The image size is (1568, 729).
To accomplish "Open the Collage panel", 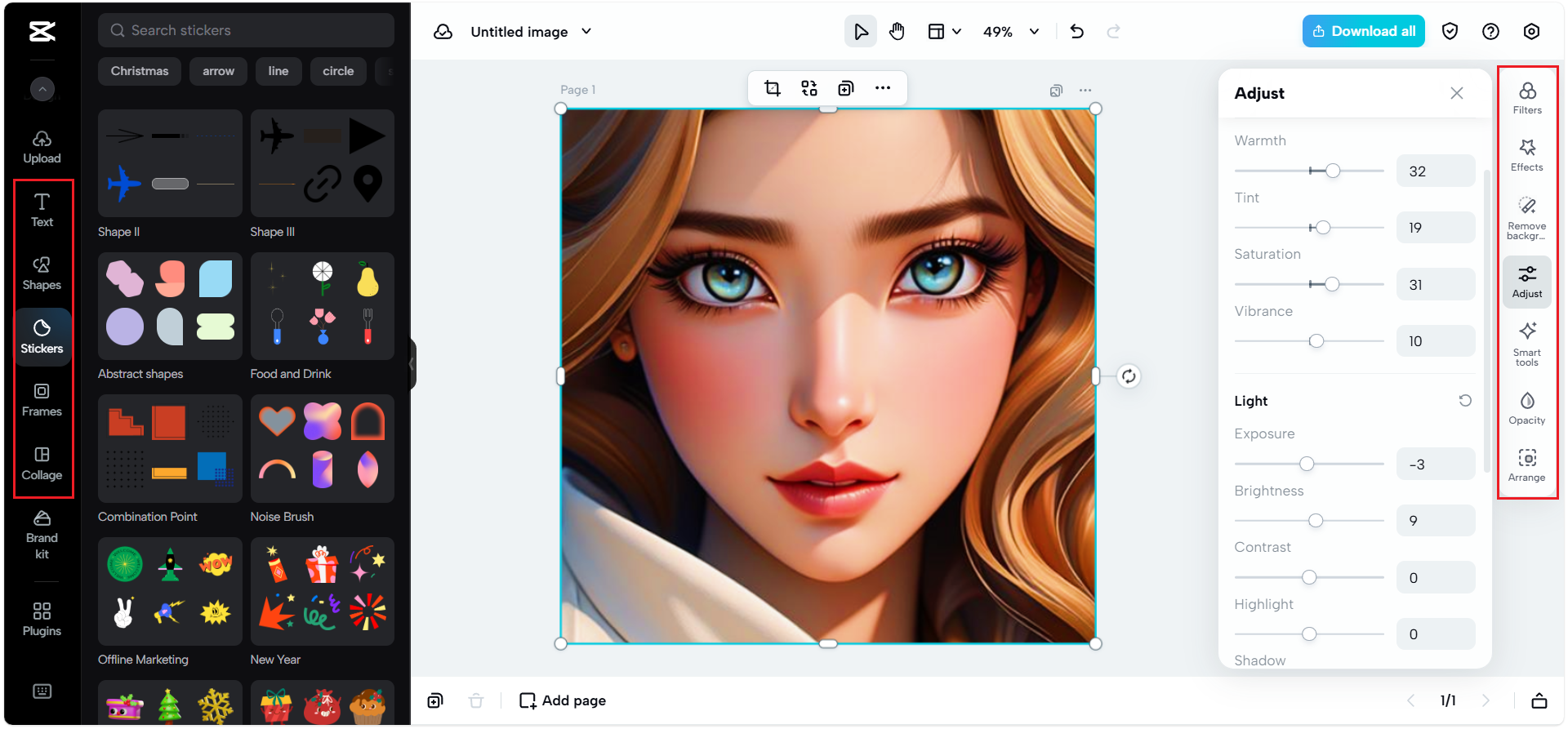I will 42,463.
